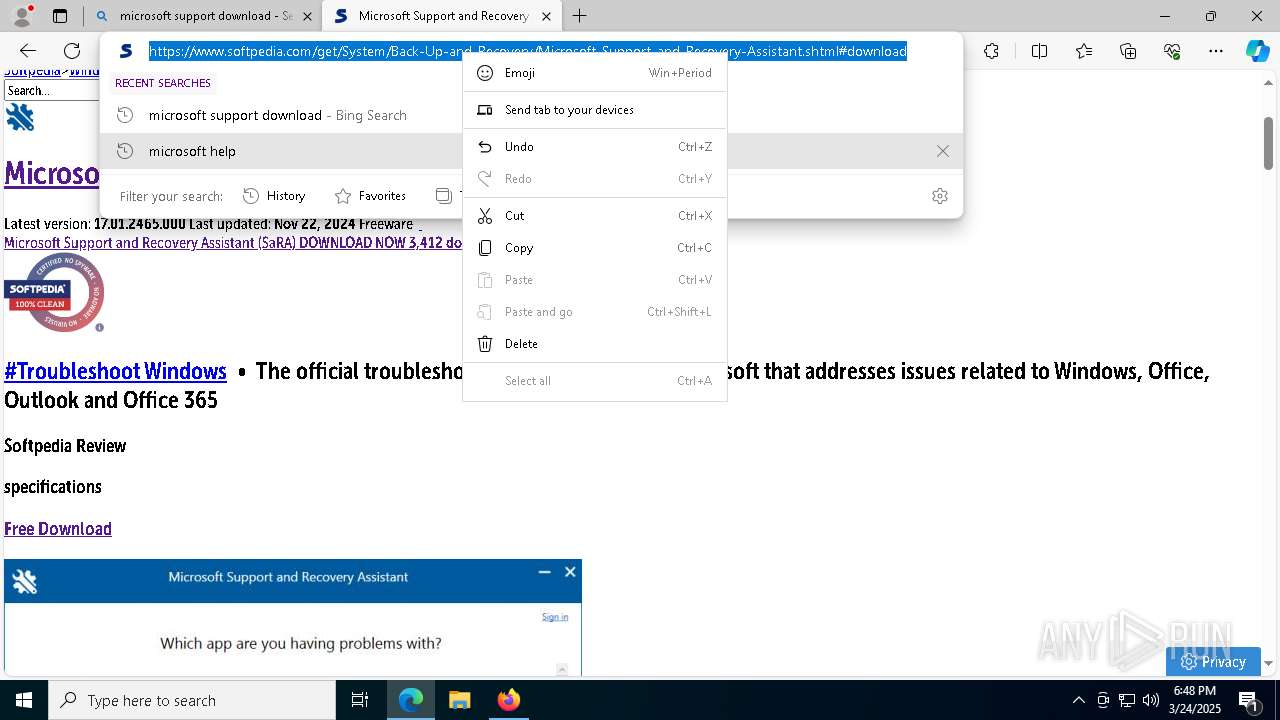Click the volume speaker tray icon

(1151, 700)
